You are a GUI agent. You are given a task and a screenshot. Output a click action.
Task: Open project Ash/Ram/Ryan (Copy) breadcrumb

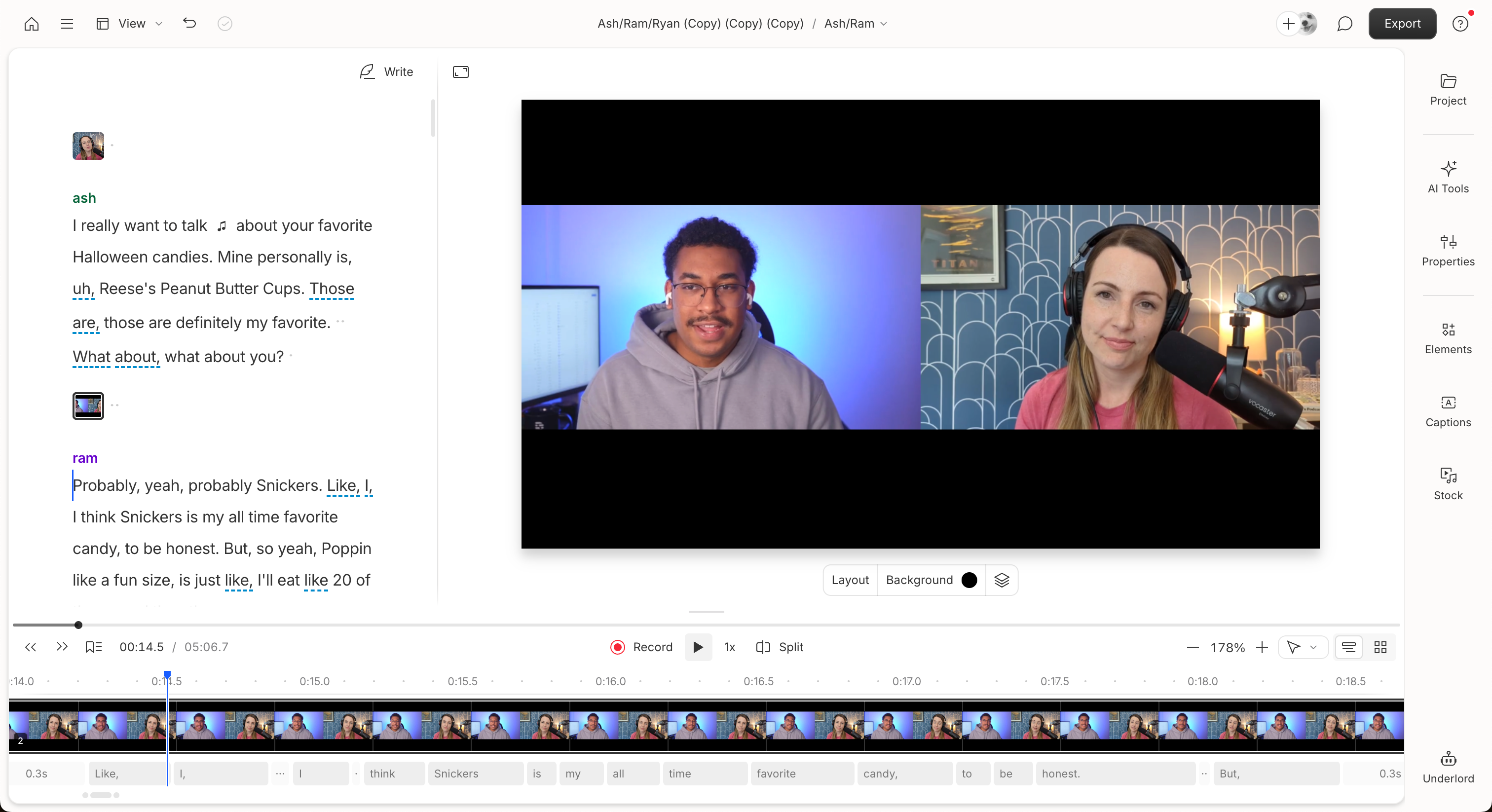coord(700,24)
